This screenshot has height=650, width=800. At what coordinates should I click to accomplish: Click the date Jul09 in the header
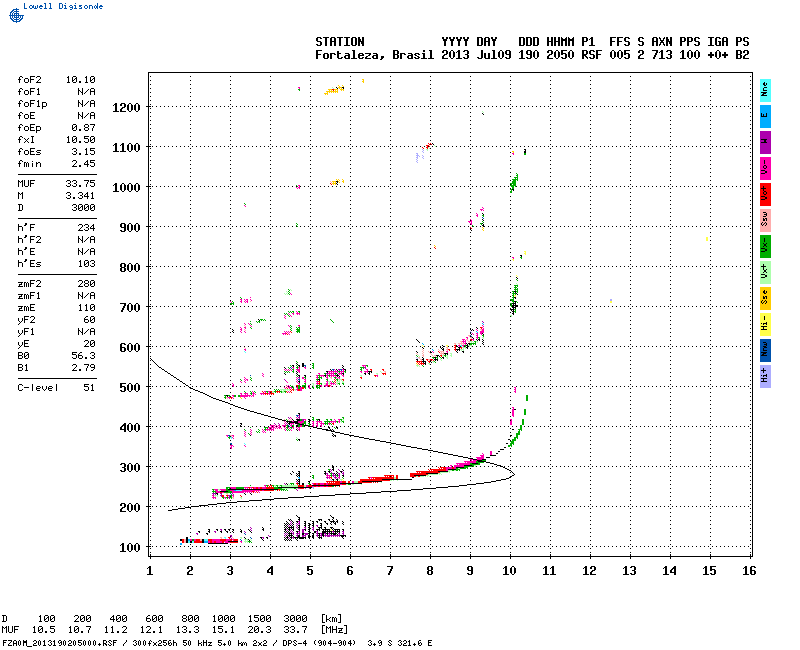(x=493, y=55)
